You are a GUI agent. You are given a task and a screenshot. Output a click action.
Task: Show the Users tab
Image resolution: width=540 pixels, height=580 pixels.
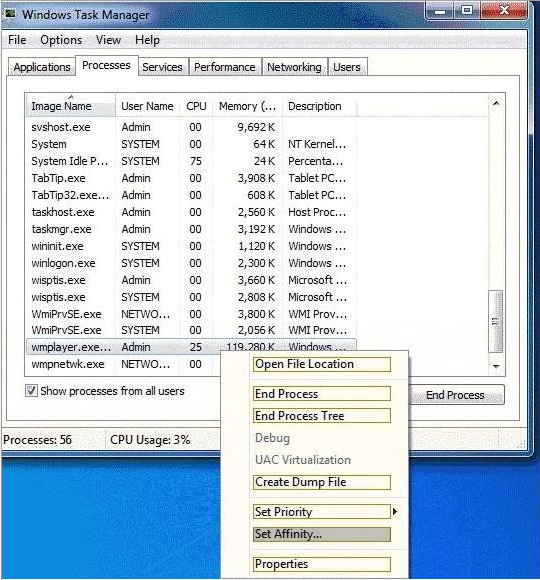pos(347,67)
